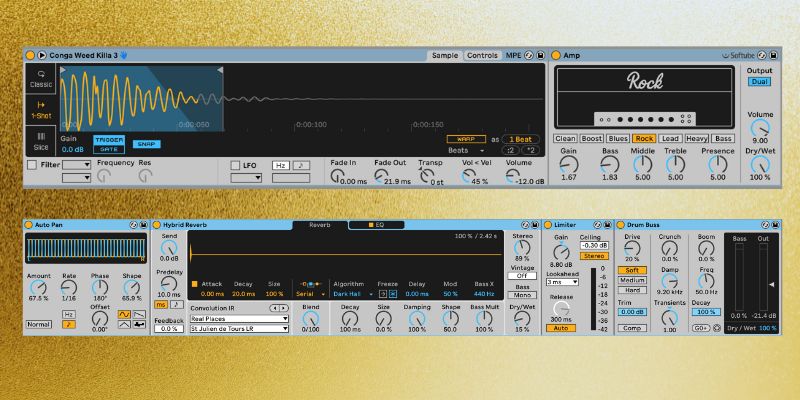The image size is (800, 400).
Task: Save the Hybrid Reverb preset
Action: (x=535, y=224)
